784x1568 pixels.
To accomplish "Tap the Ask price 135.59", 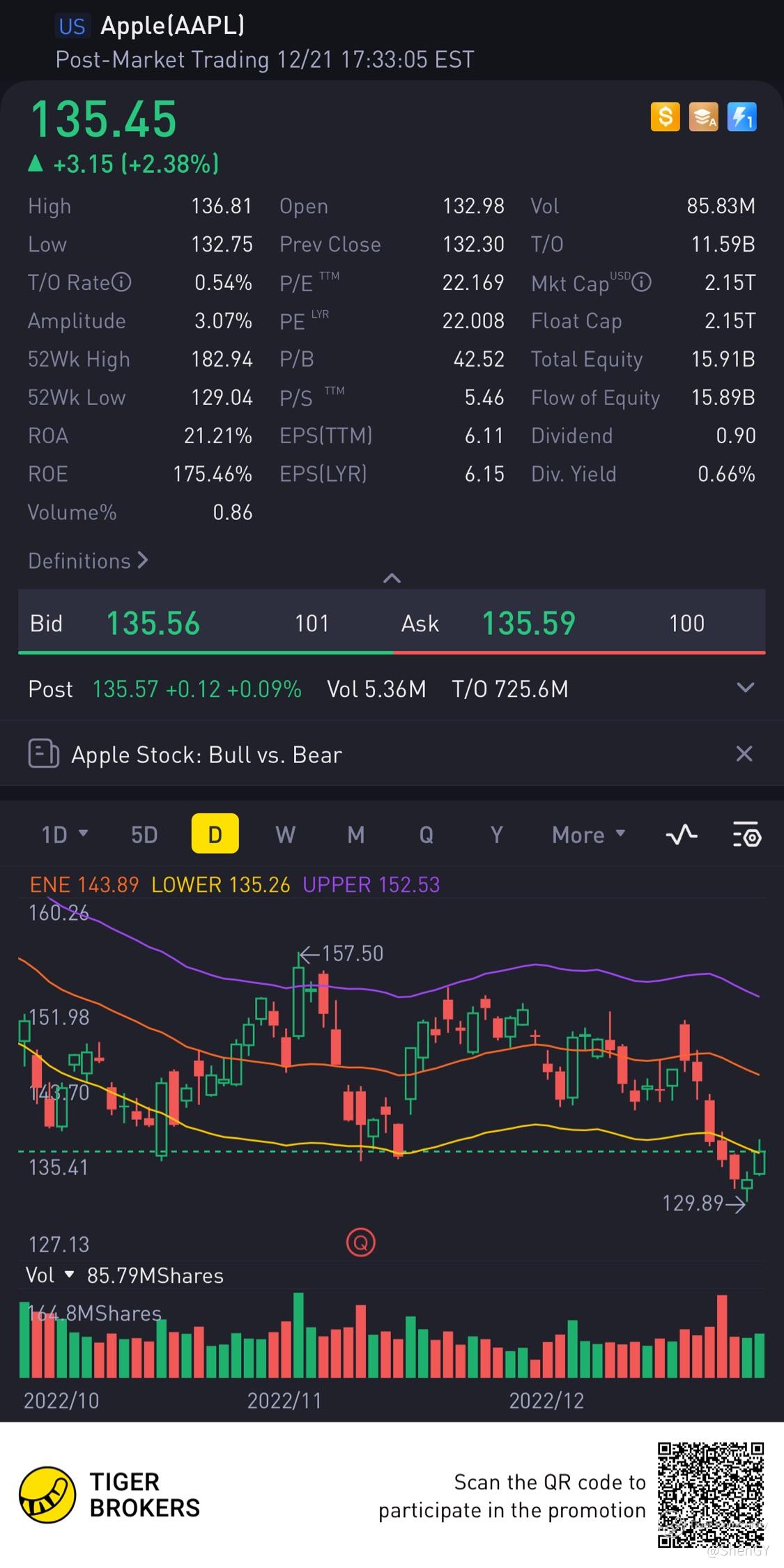I will coord(529,623).
